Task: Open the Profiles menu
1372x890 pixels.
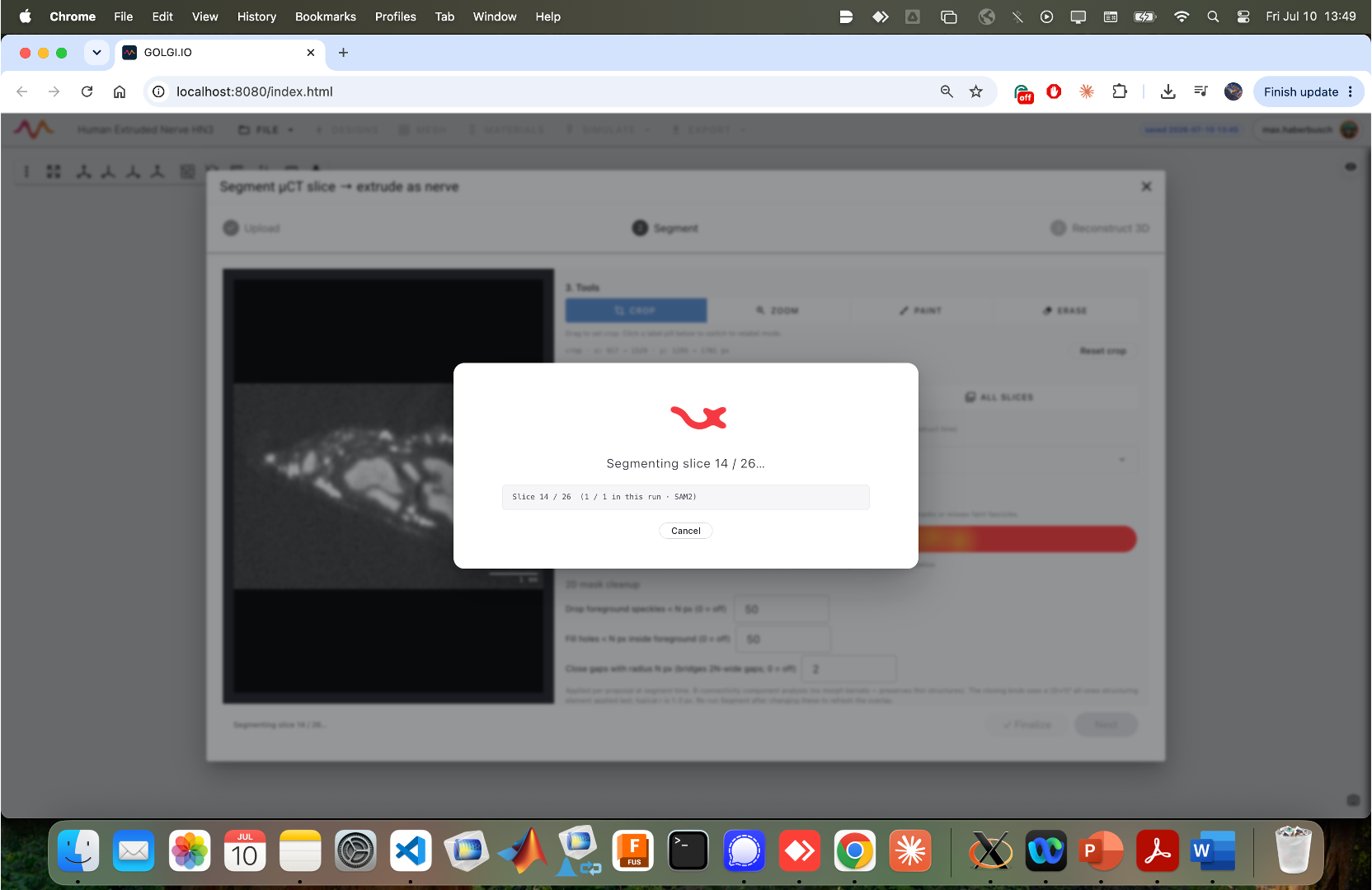Action: click(x=396, y=16)
